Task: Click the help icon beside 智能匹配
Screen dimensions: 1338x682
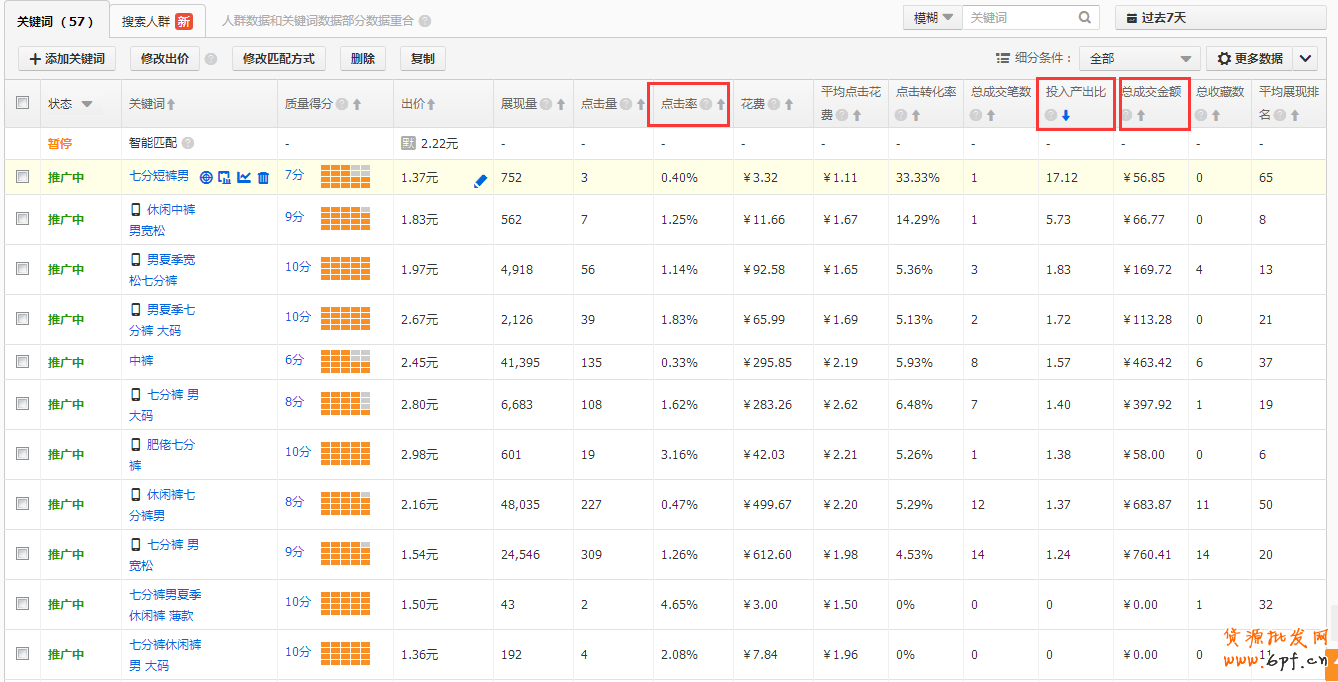Action: point(188,143)
